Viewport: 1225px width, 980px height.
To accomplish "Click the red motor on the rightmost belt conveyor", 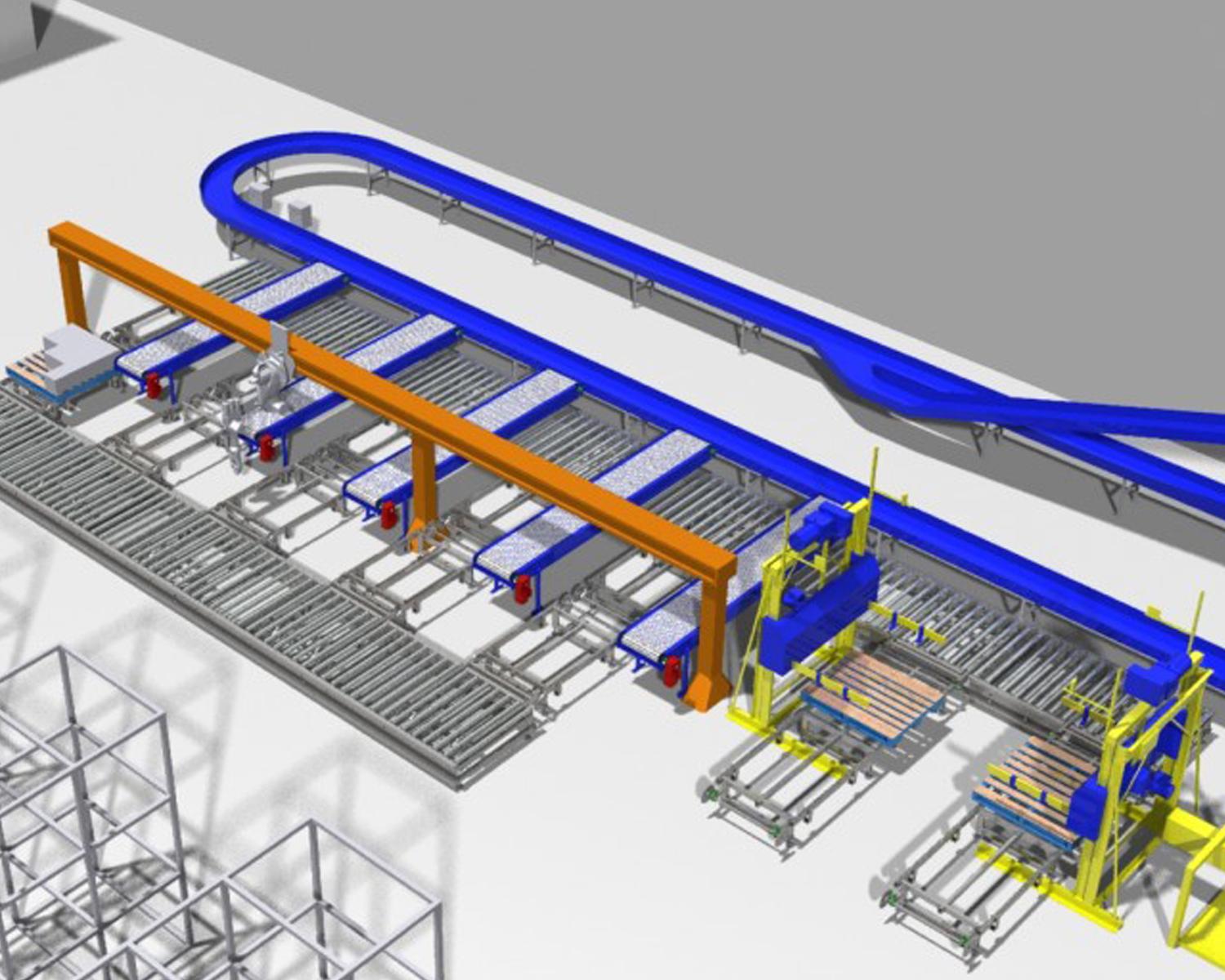I will [671, 670].
